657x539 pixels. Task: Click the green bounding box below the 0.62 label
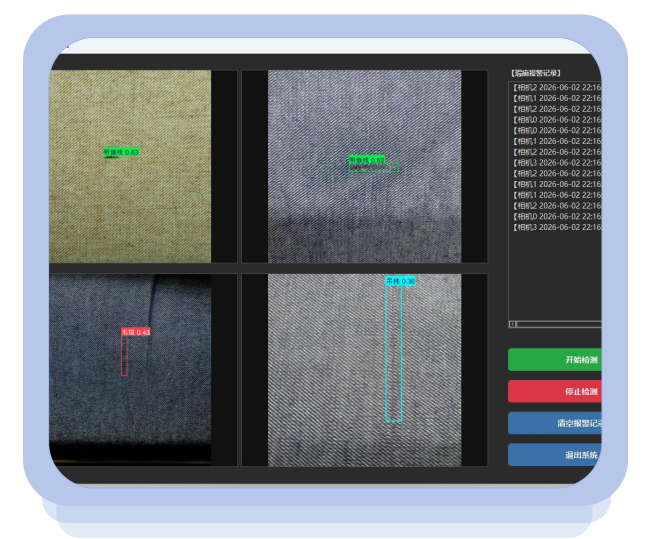[374, 168]
